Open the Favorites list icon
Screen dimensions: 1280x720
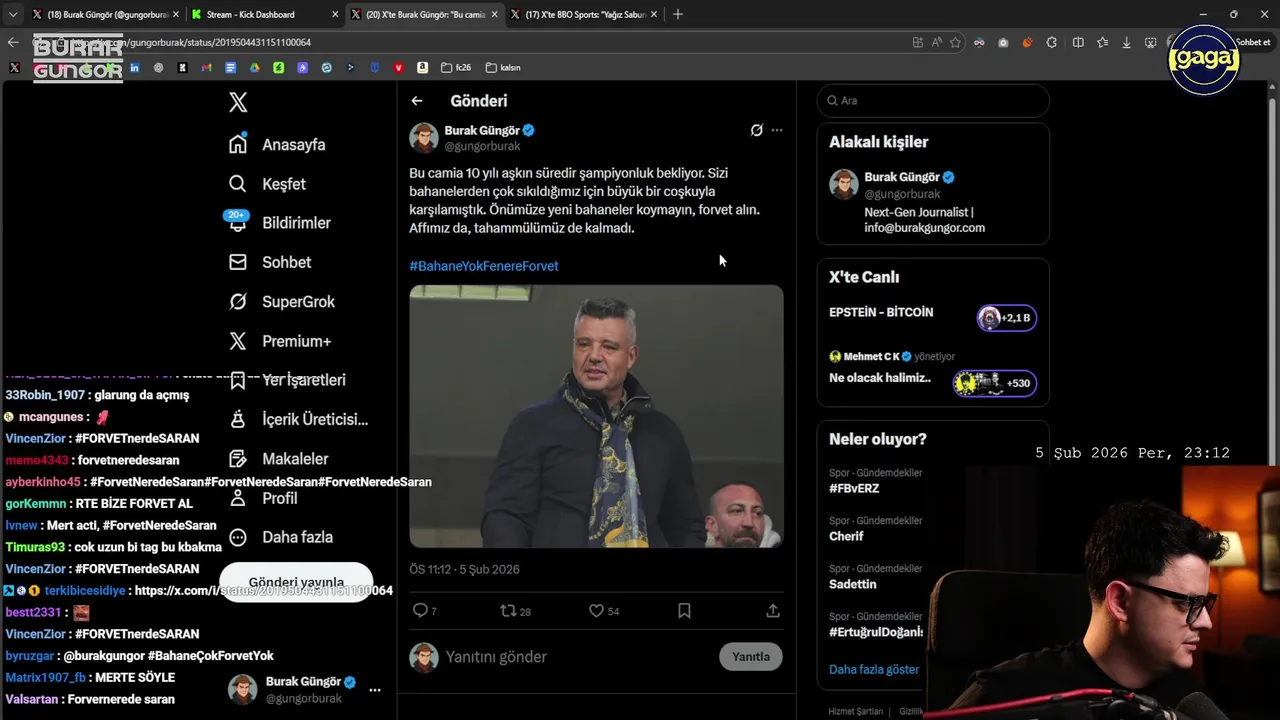pyautogui.click(x=1102, y=42)
